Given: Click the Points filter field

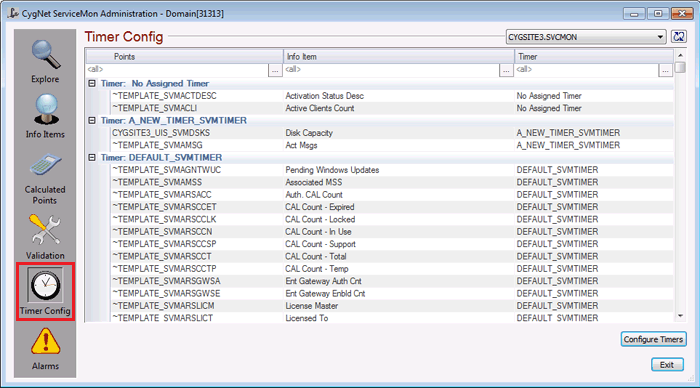Looking at the screenshot, I should pos(177,70).
